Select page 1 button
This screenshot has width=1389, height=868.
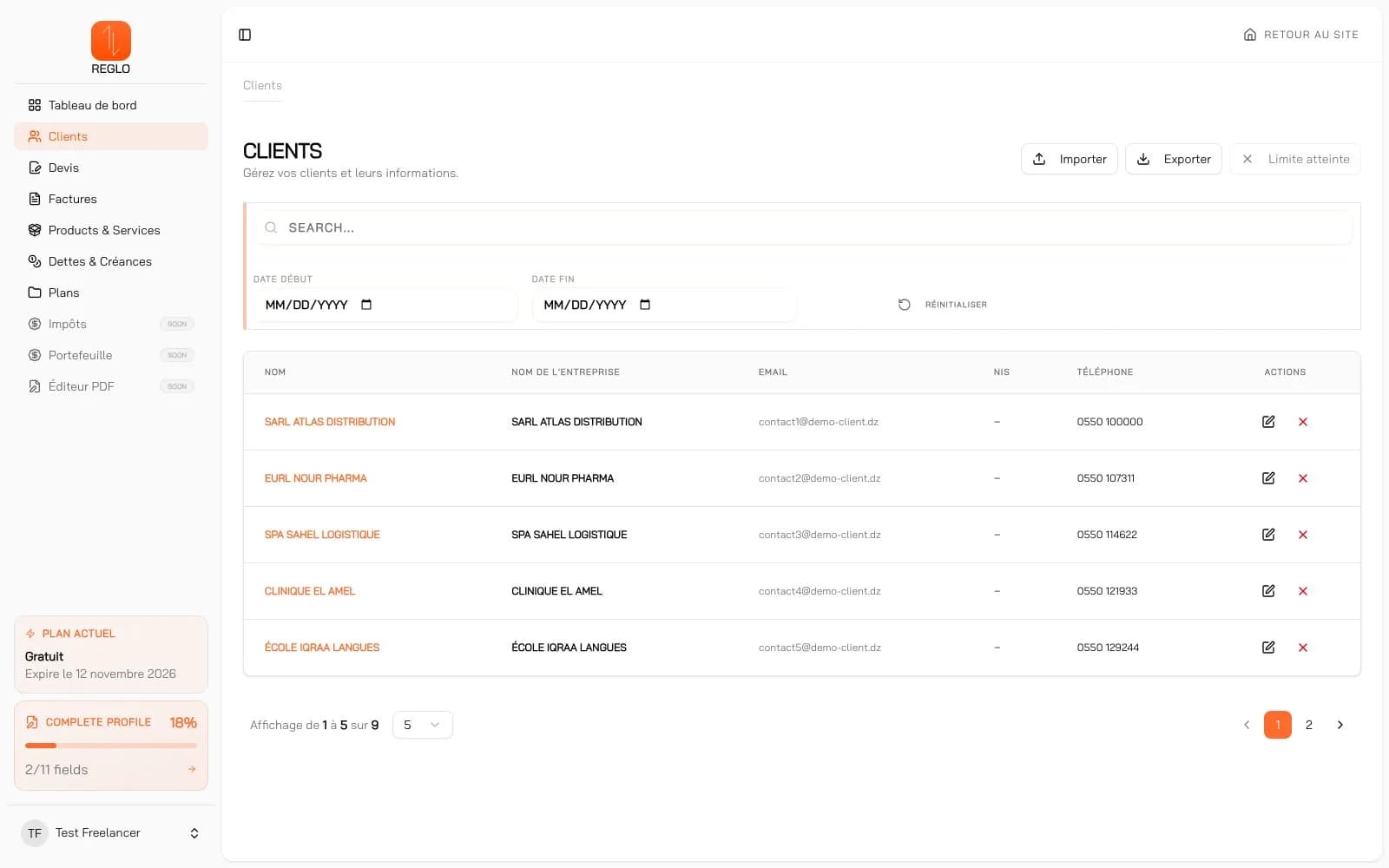click(x=1278, y=725)
